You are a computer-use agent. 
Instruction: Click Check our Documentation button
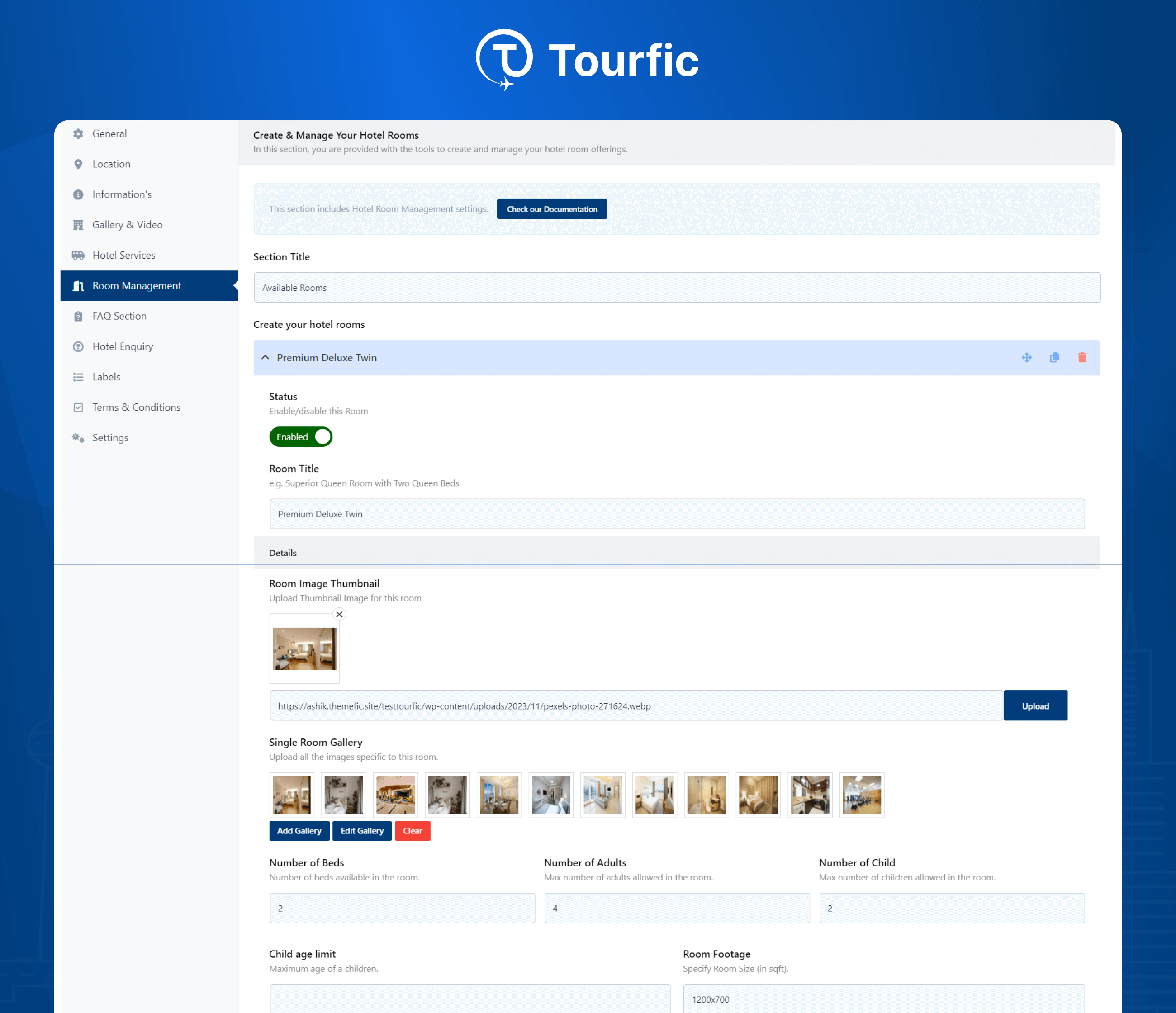pyautogui.click(x=552, y=209)
